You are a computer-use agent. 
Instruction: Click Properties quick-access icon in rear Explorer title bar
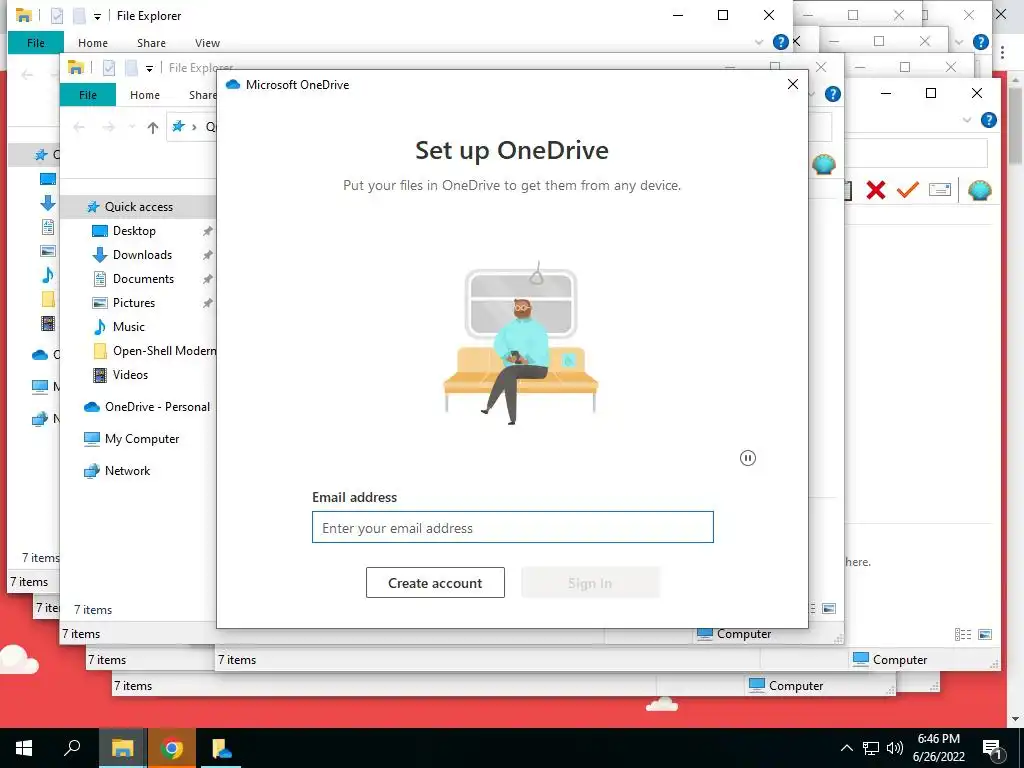[x=57, y=16]
